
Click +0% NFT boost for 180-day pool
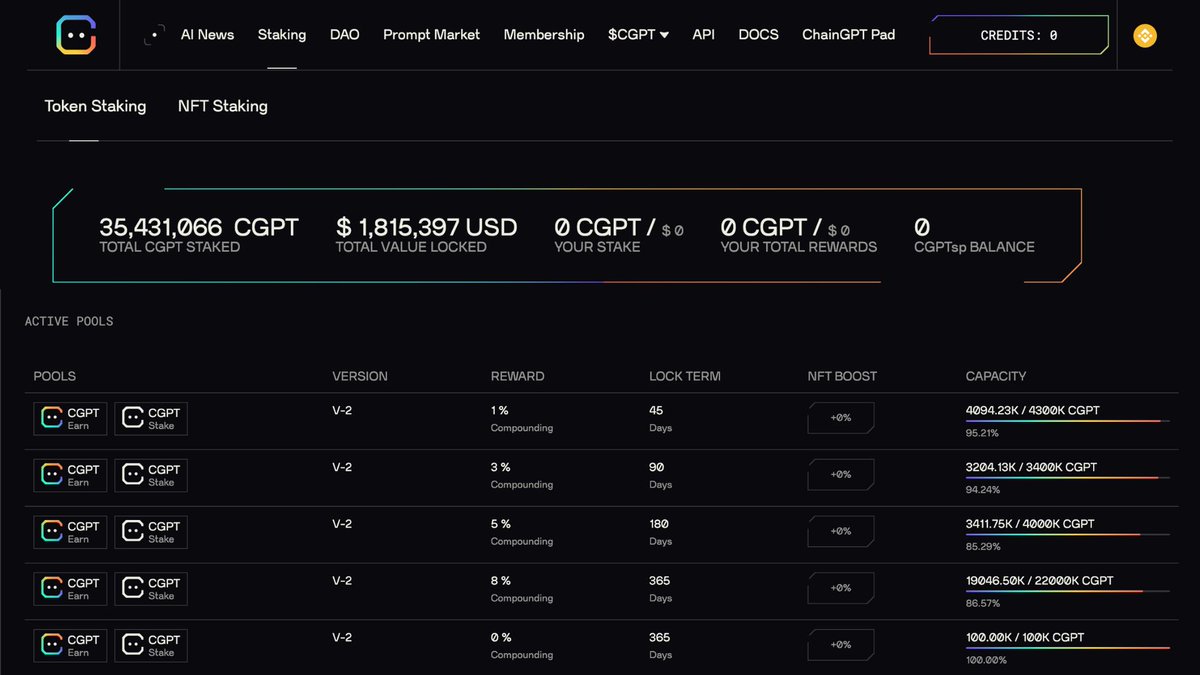pos(841,532)
